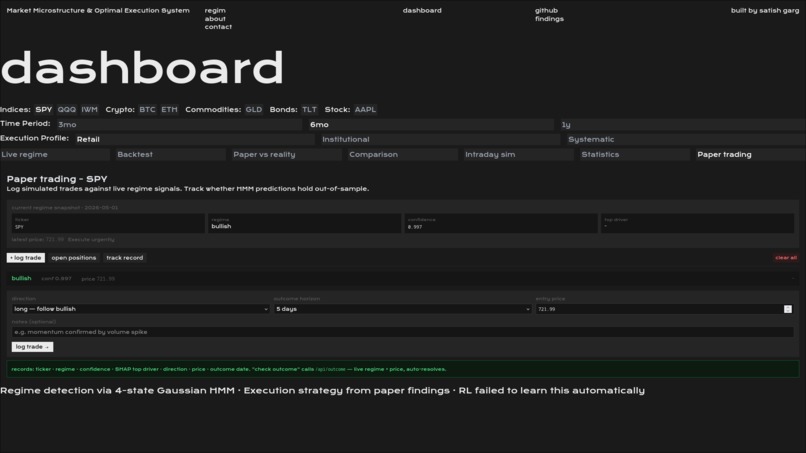806x453 pixels.
Task: Click the top driver snapshot cell
Action: tap(698, 223)
